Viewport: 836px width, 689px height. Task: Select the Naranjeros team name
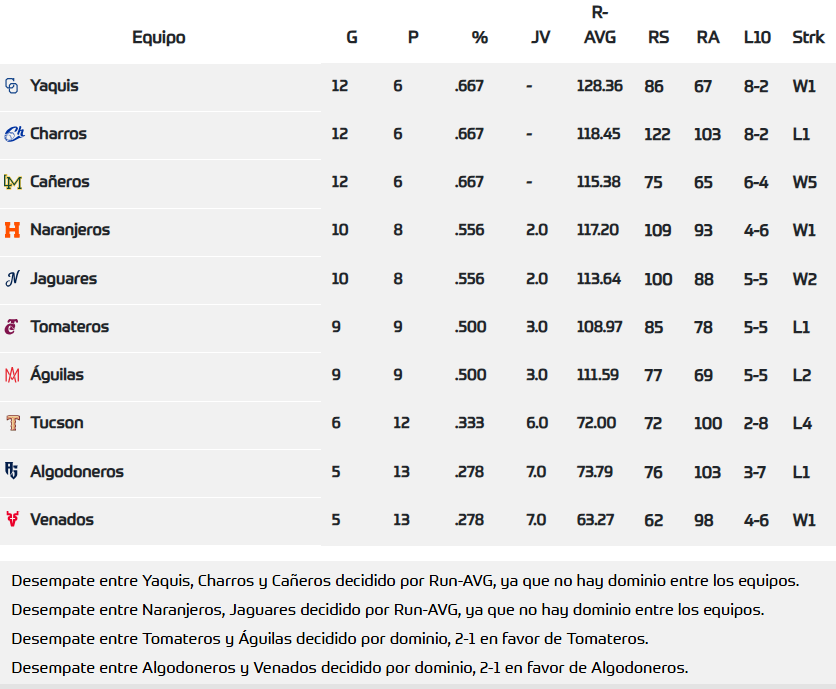[70, 230]
